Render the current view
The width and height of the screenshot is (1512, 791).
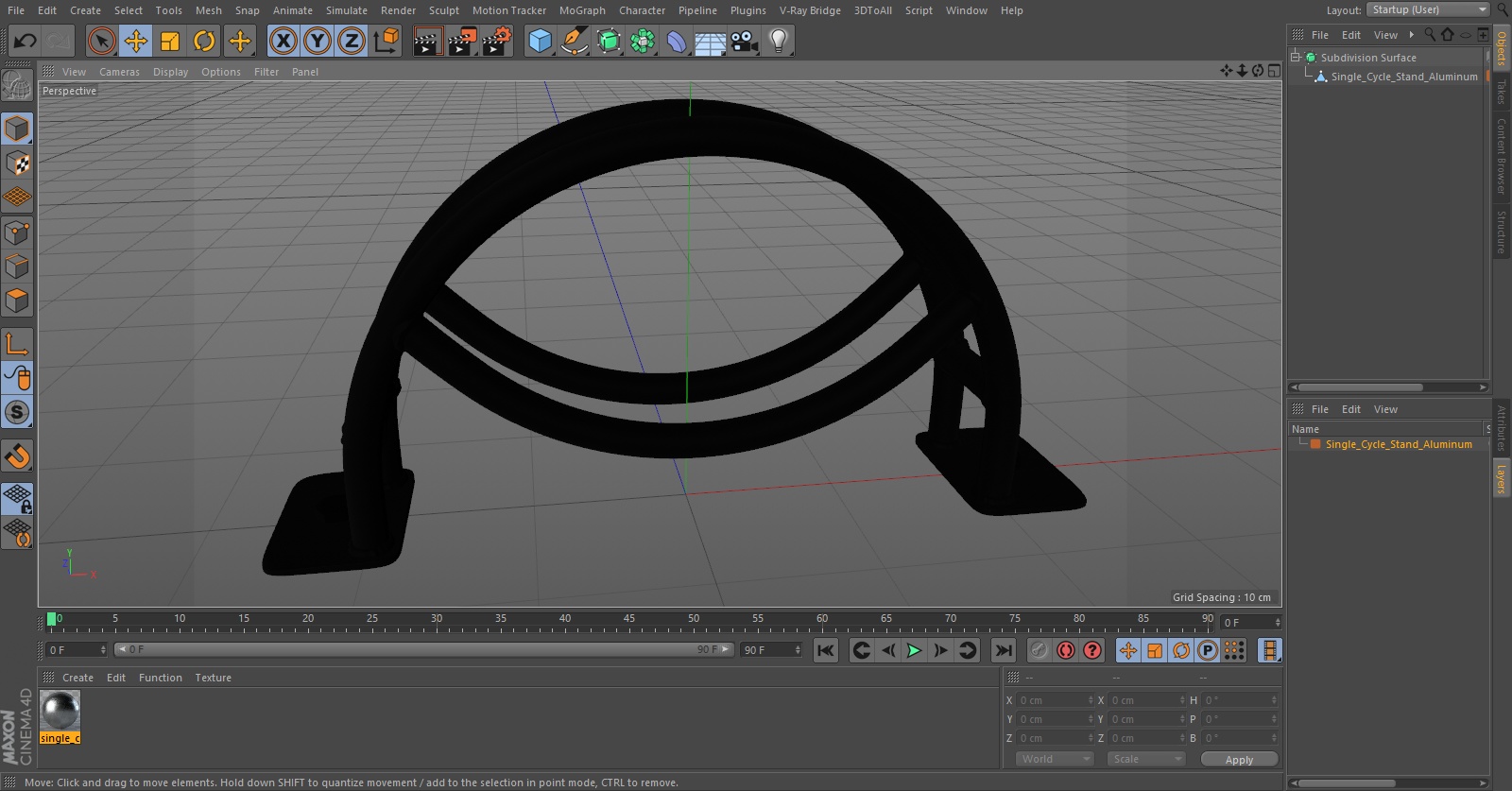427,41
